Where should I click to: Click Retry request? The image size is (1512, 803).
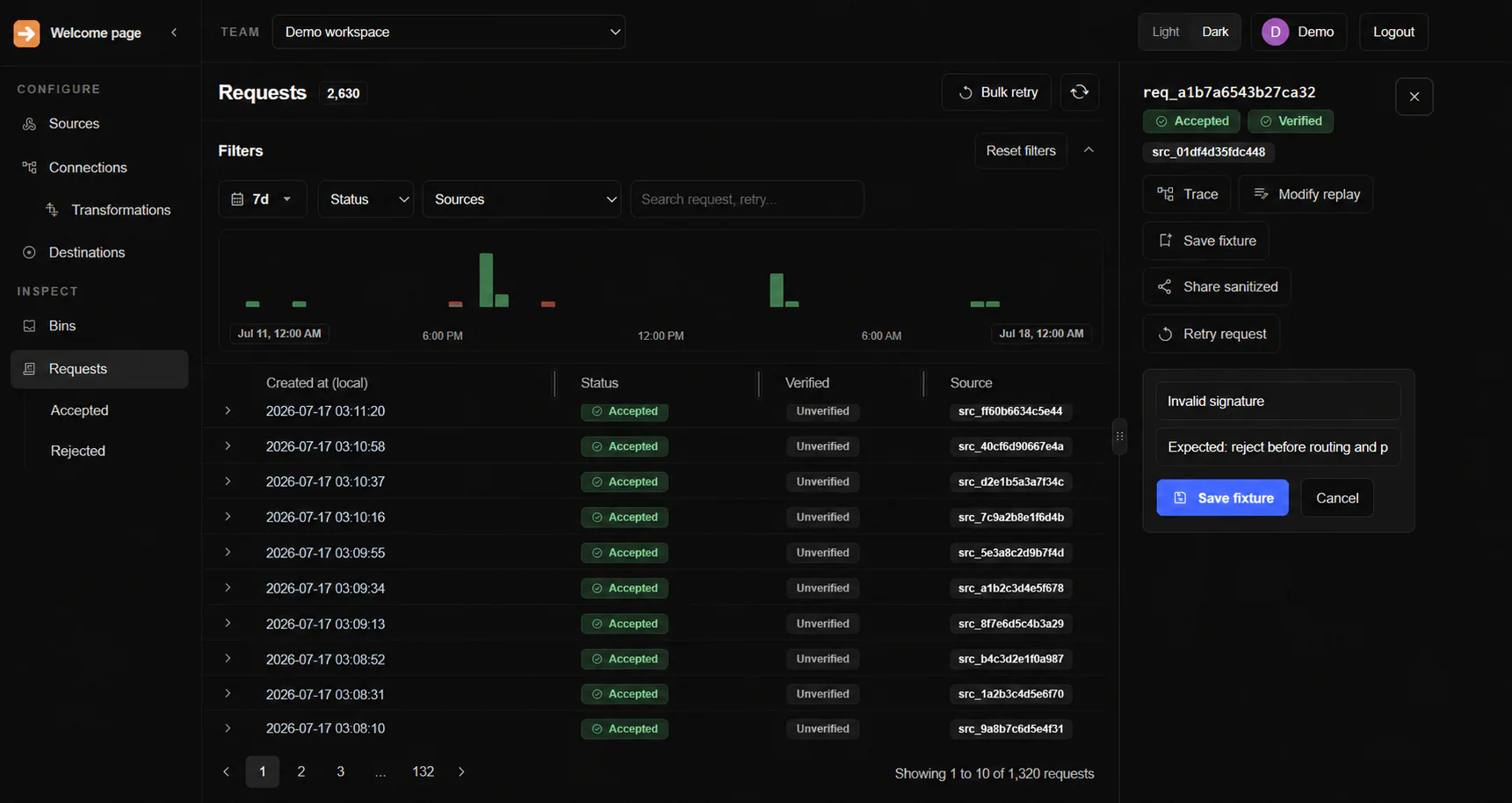click(1212, 334)
